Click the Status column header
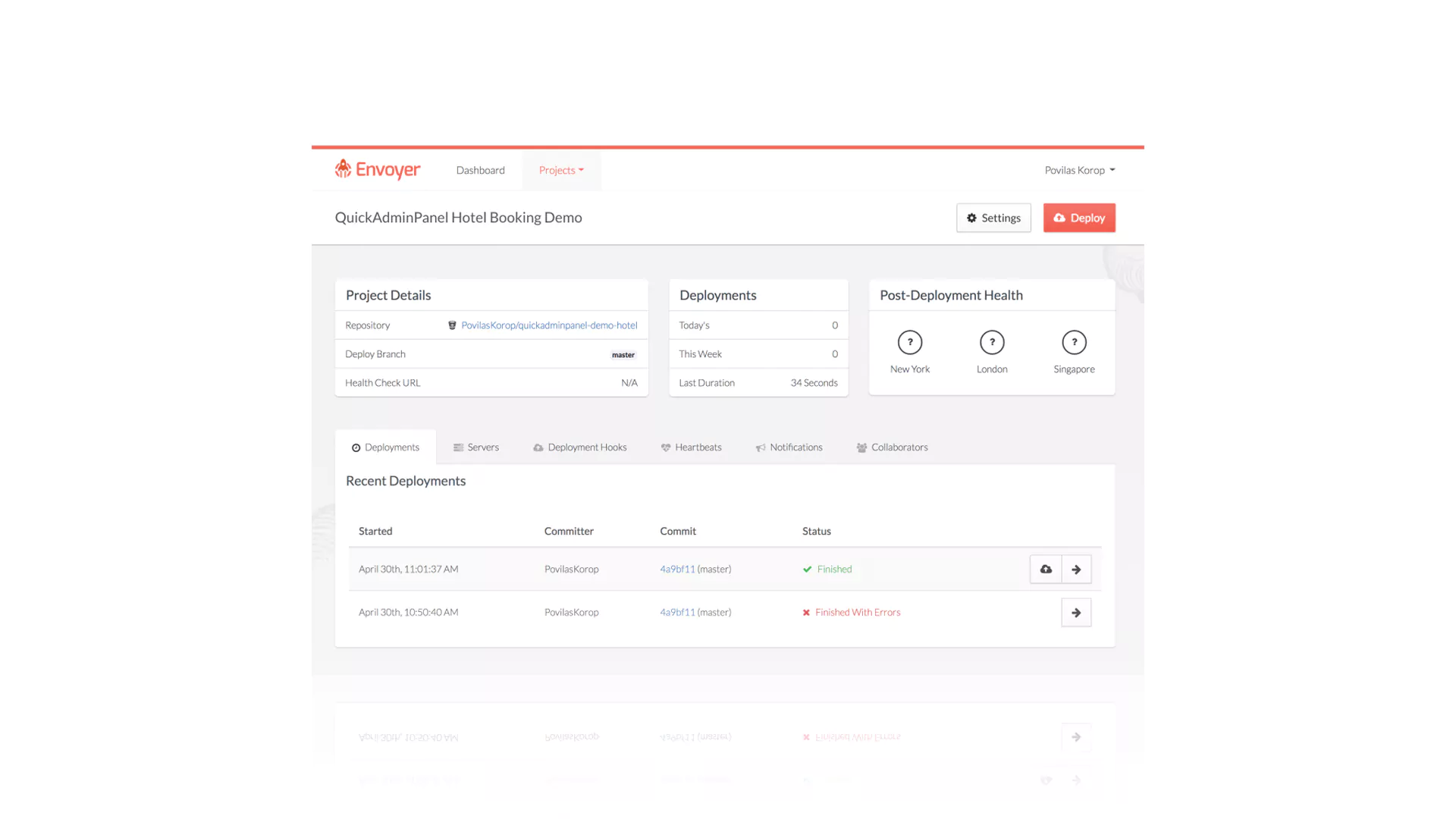Screen dimensions: 1456x819 click(x=817, y=532)
